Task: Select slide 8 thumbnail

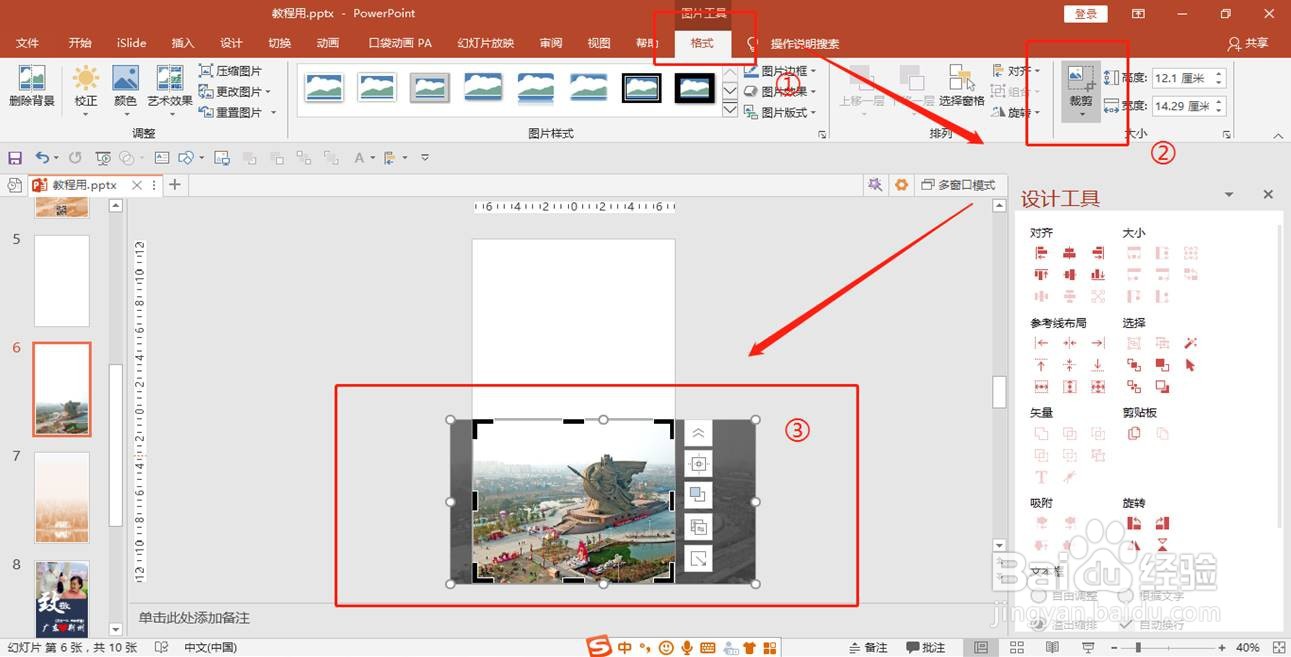Action: pos(62,598)
